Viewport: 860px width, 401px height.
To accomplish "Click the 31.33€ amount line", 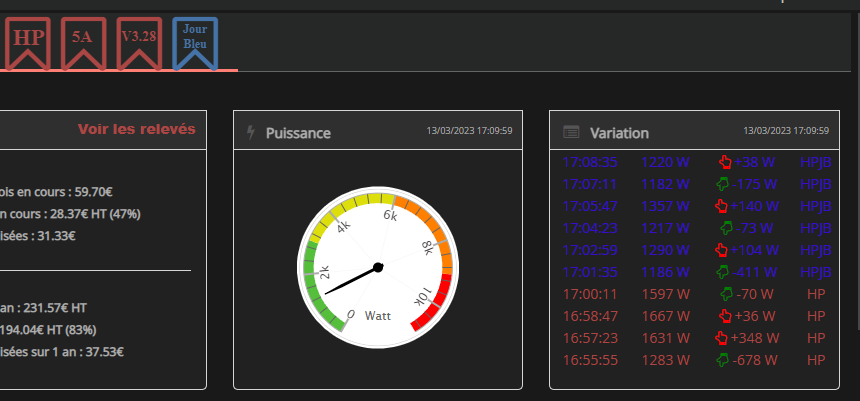I will [56, 236].
